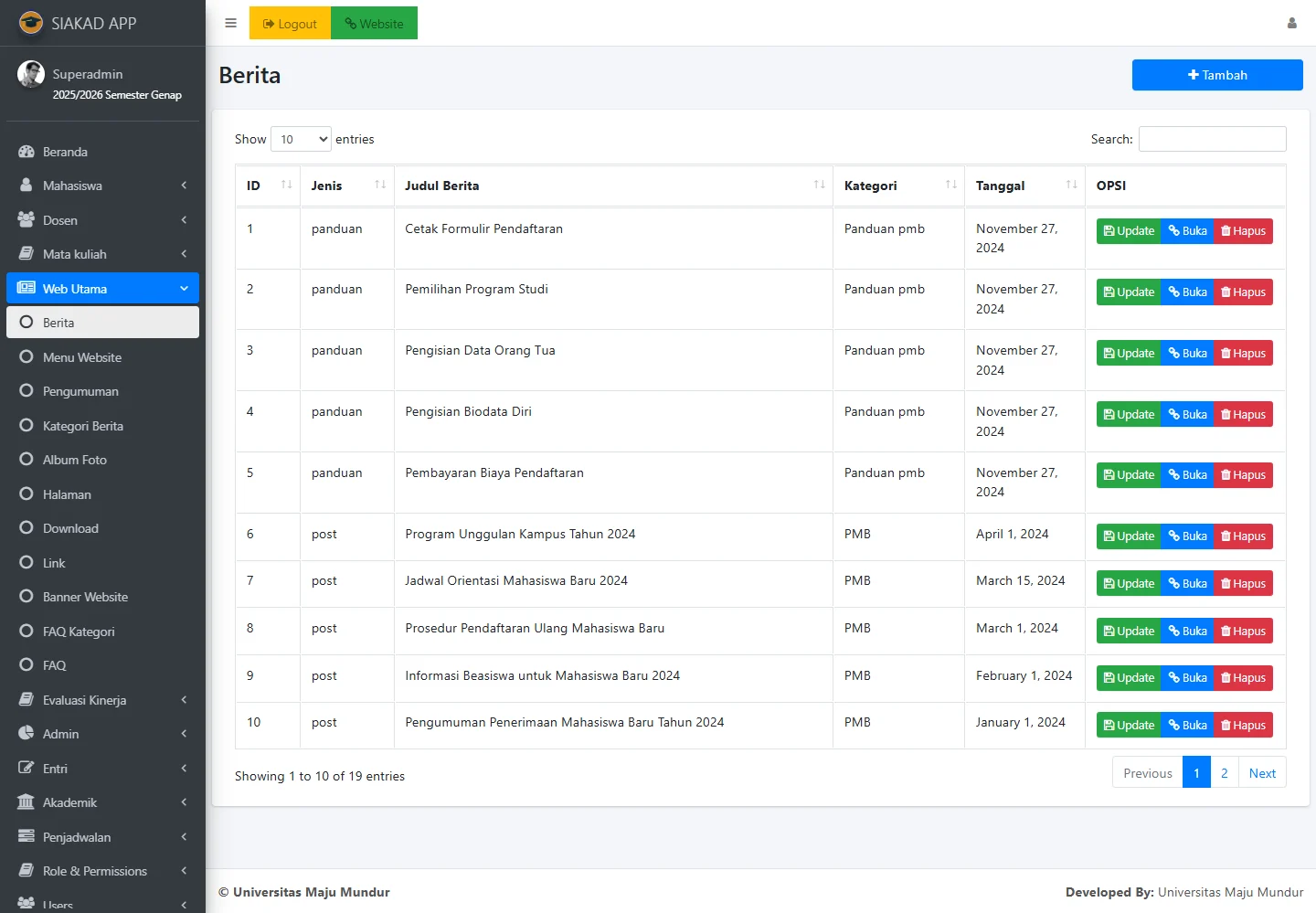Click the SIAKAD APP logo icon
The image size is (1316, 913).
point(31,23)
